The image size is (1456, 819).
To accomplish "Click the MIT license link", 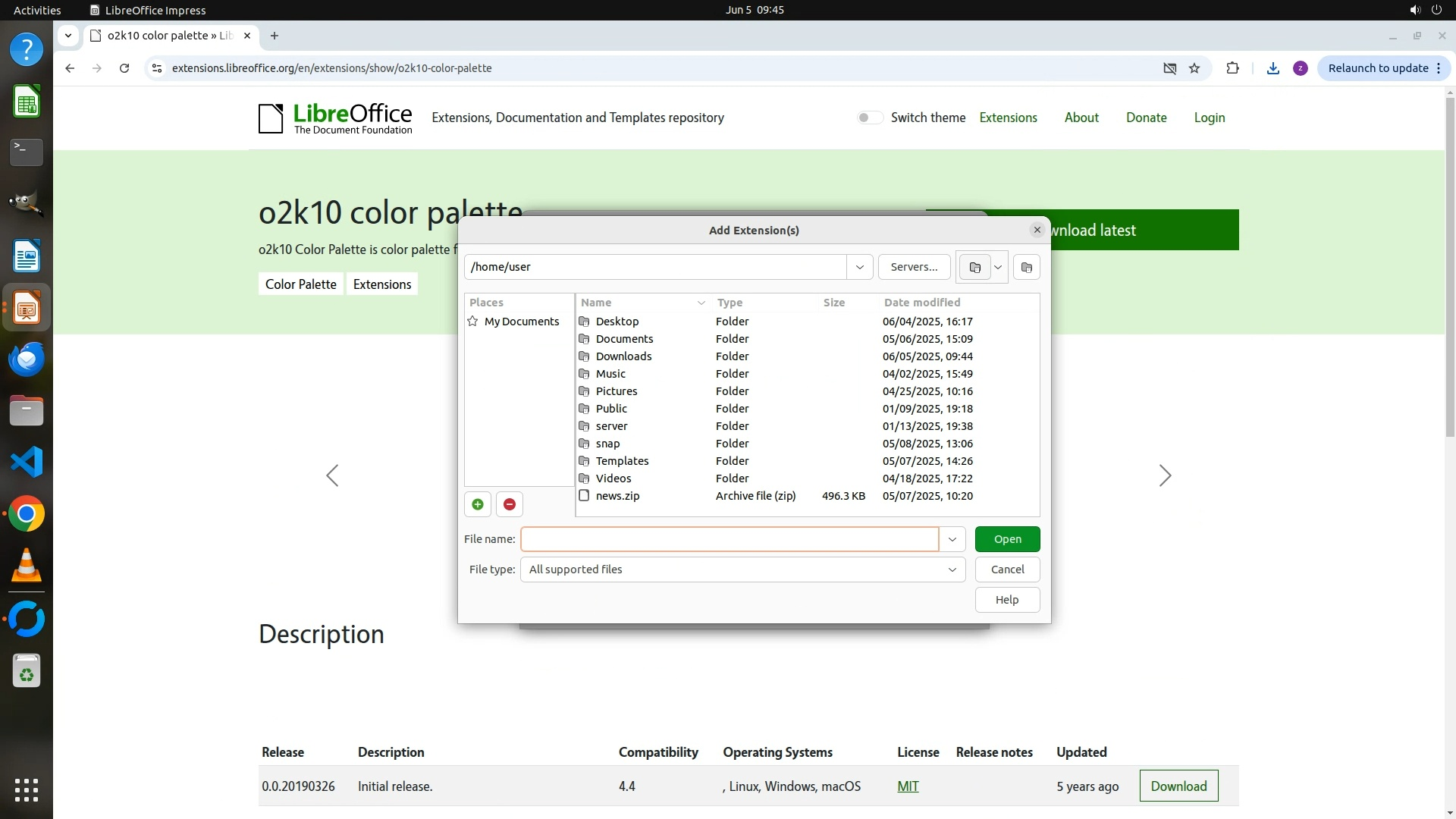I will tap(908, 786).
